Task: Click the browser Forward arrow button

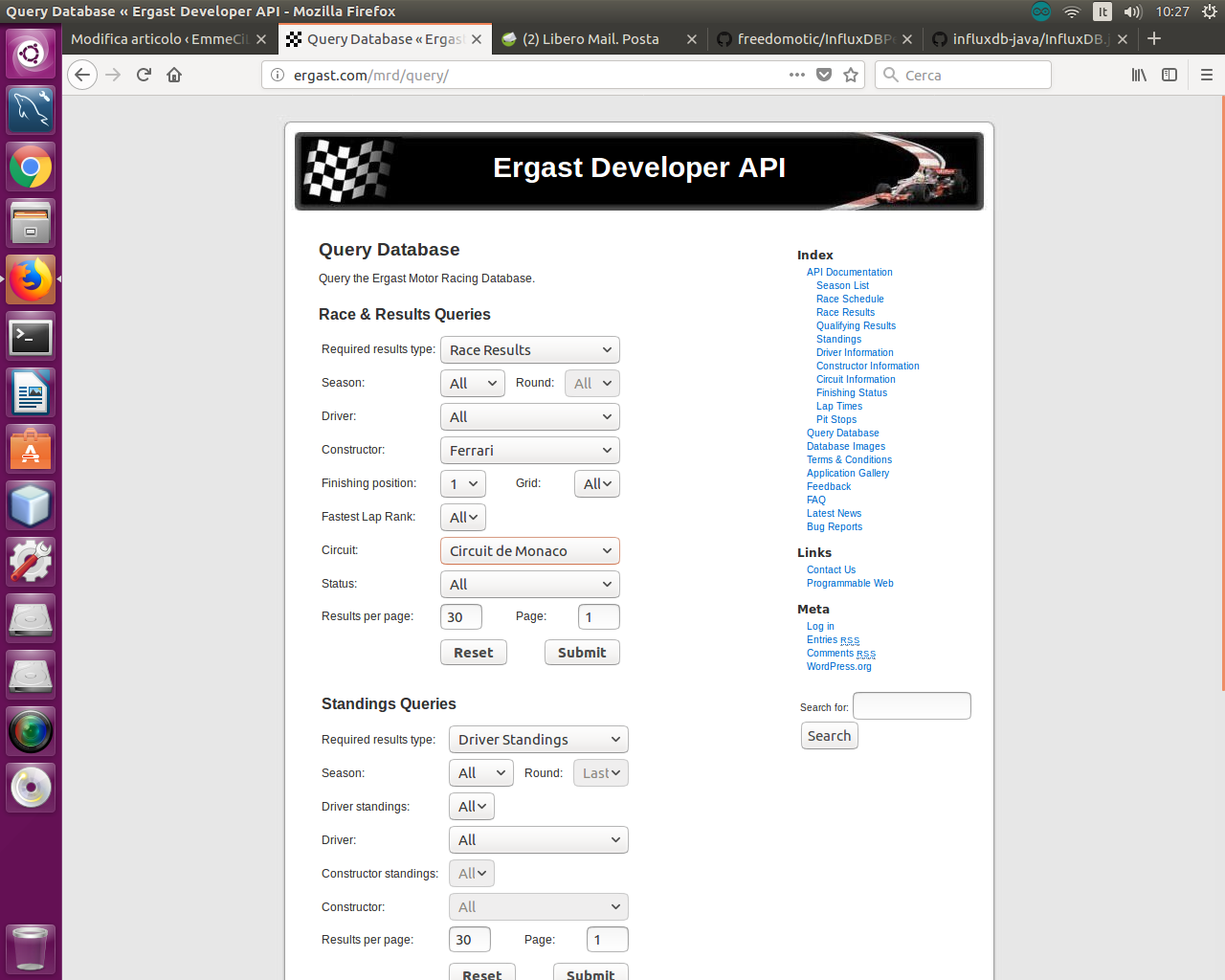Action: pyautogui.click(x=113, y=75)
